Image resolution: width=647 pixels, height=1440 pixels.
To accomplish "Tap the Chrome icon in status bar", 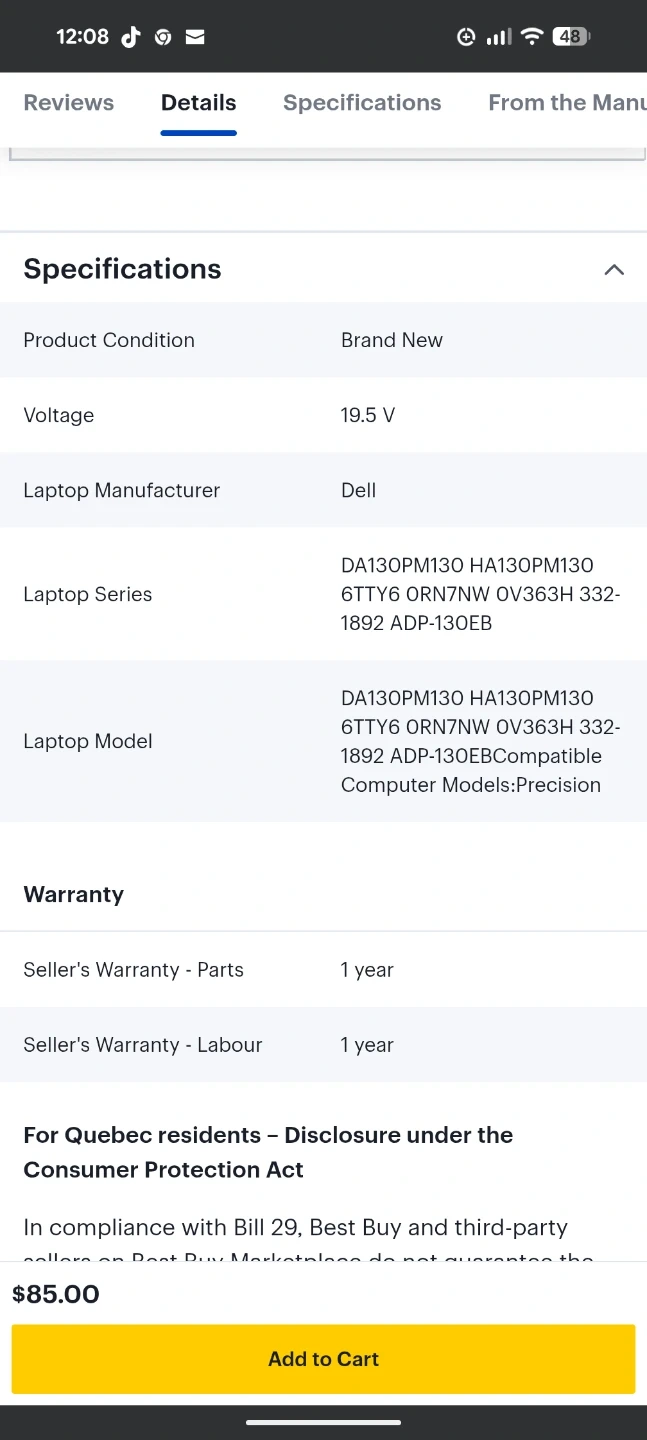I will [163, 37].
